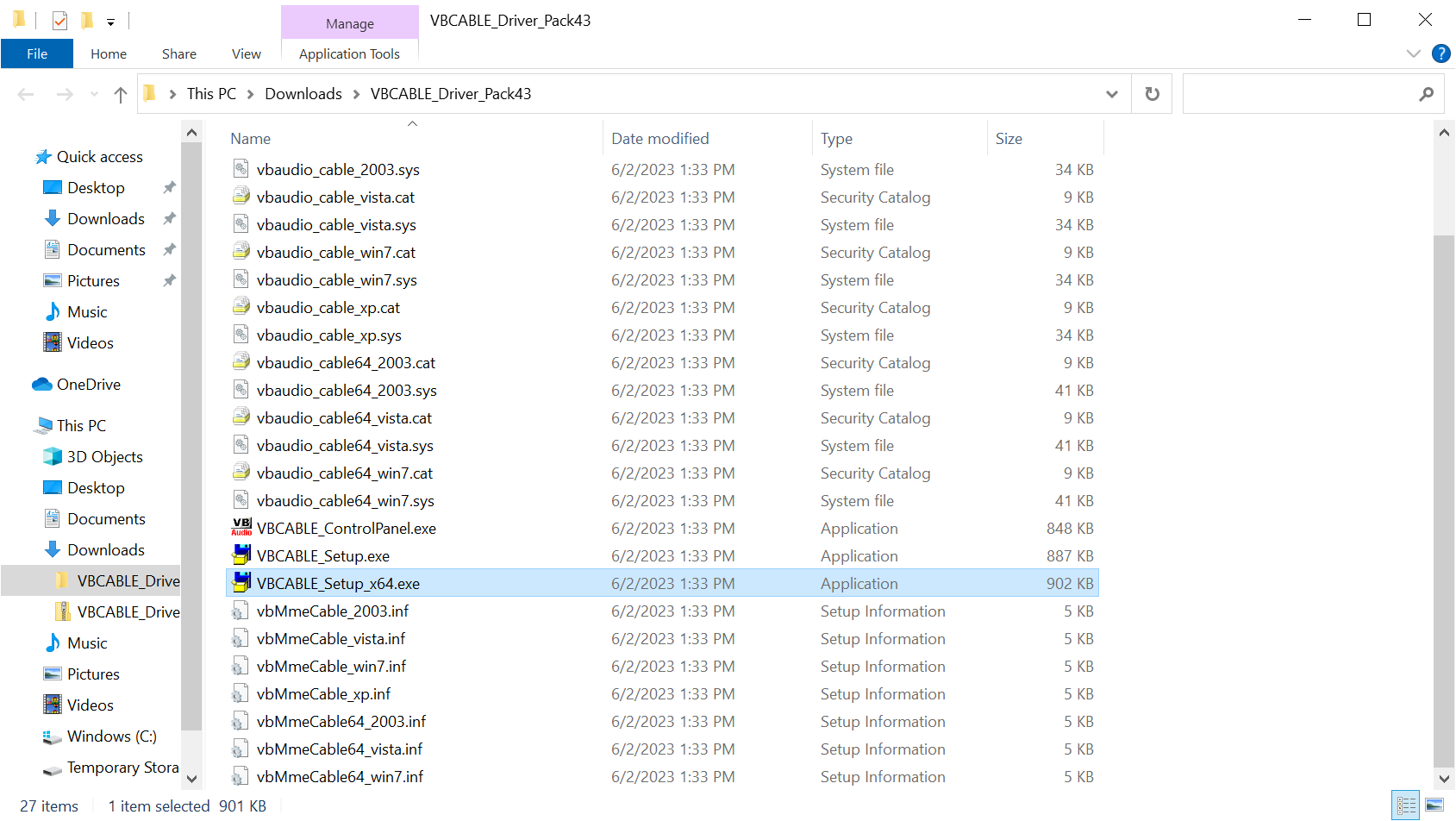Click the vbMmeCable_xp.inf file icon
Image resolution: width=1456 pixels, height=821 pixels.
pyautogui.click(x=241, y=693)
